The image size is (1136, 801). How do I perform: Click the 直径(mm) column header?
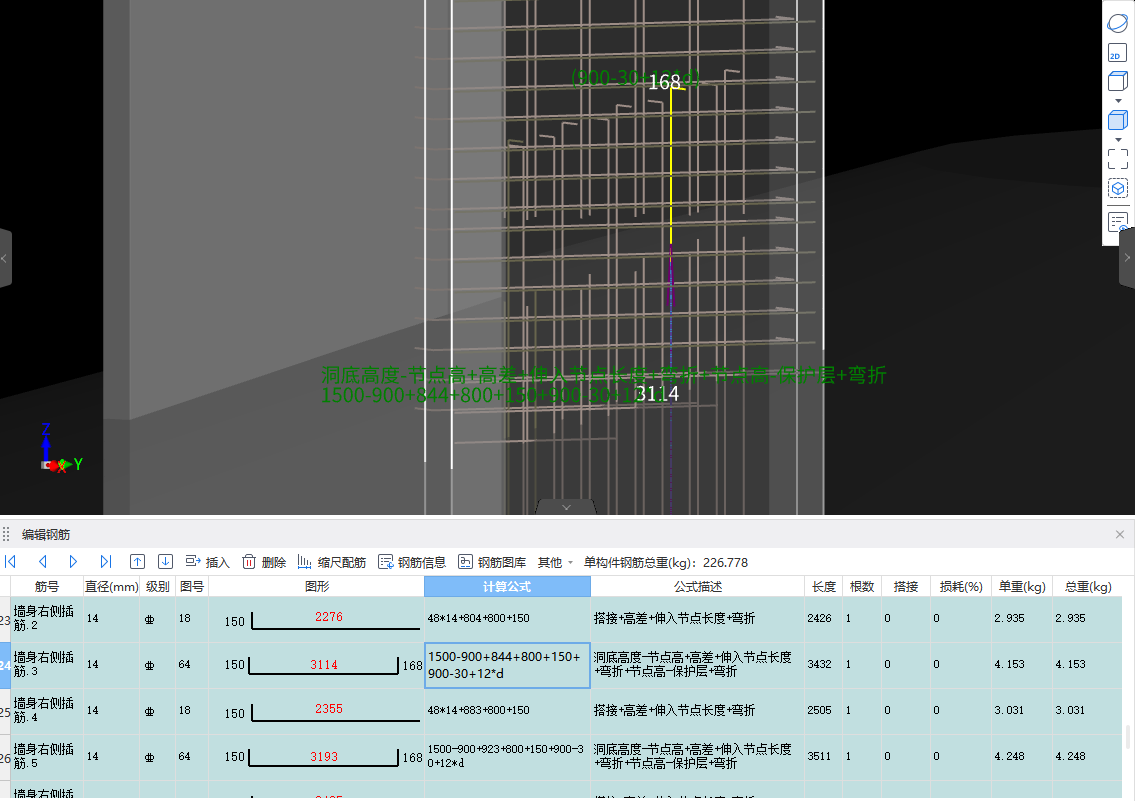pyautogui.click(x=112, y=587)
